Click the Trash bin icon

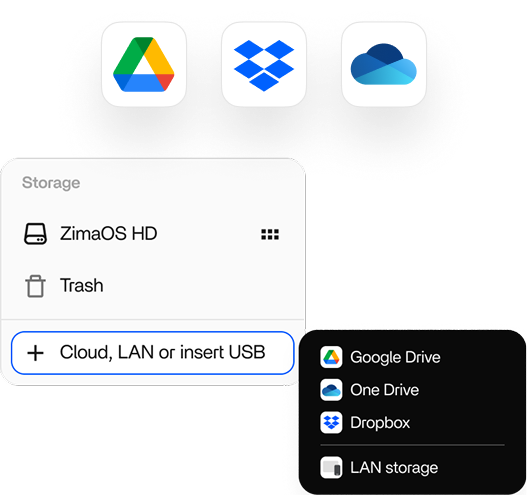[35, 286]
